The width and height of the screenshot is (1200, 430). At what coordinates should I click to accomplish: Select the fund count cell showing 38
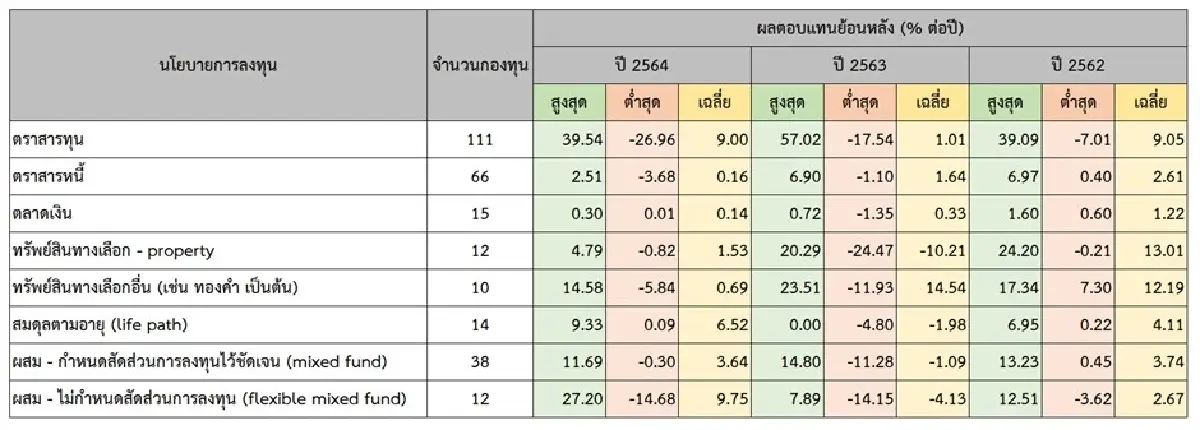[x=480, y=362]
